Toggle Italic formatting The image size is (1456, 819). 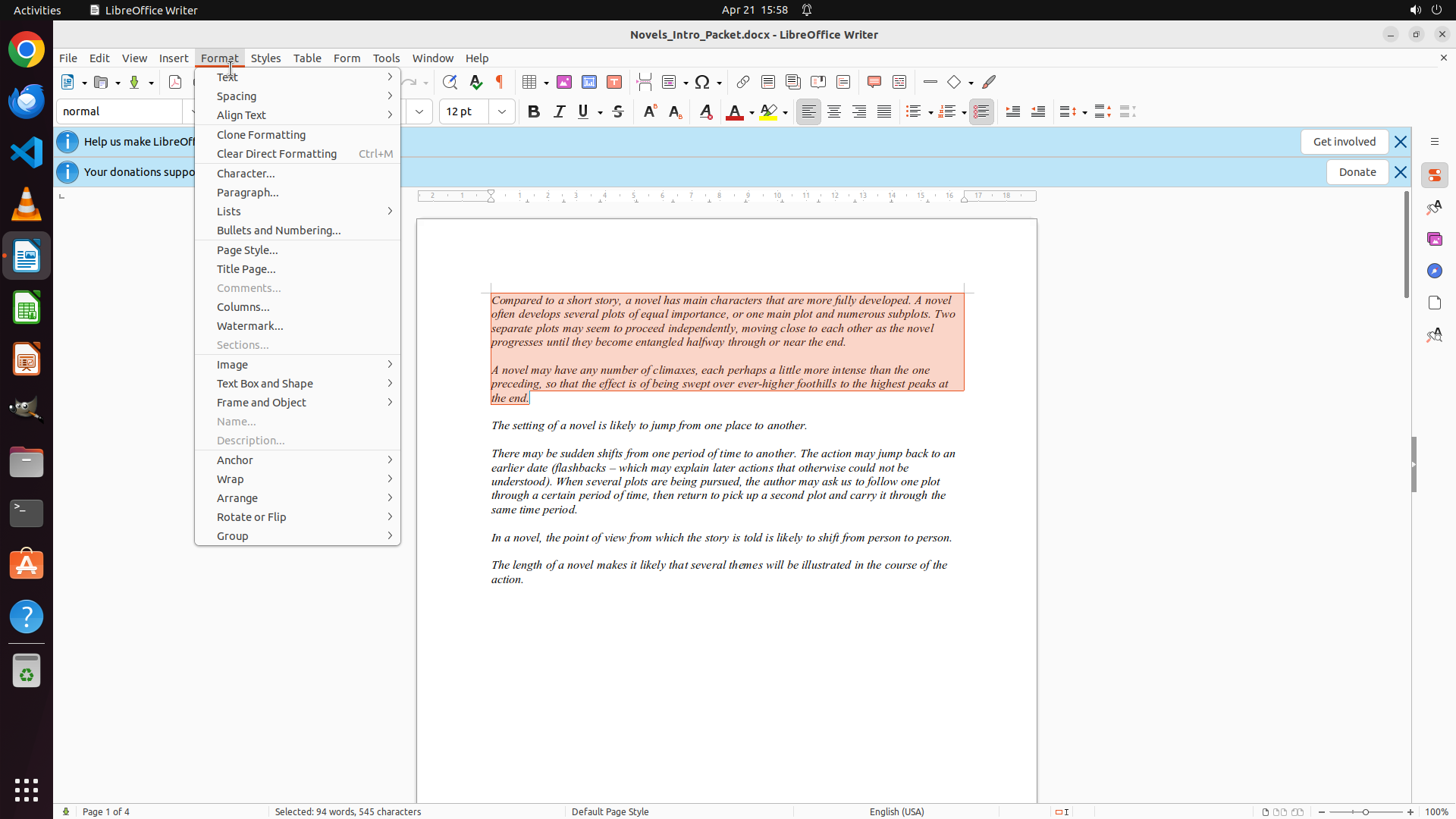[559, 111]
